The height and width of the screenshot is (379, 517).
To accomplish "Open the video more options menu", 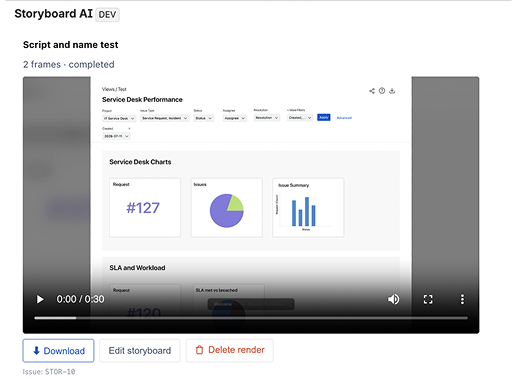I will coord(462,299).
